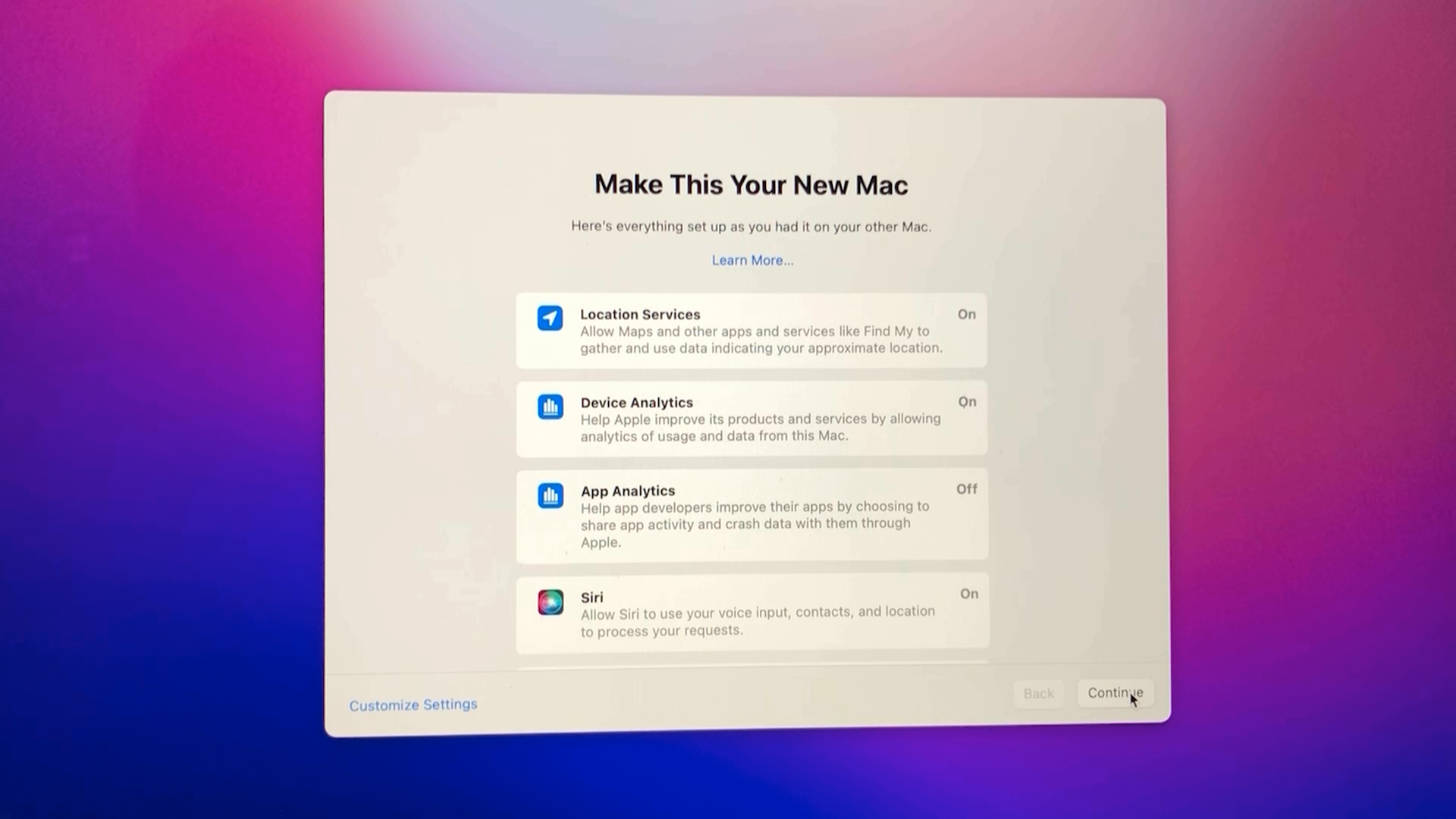Click the colorful Siri icon

point(551,602)
